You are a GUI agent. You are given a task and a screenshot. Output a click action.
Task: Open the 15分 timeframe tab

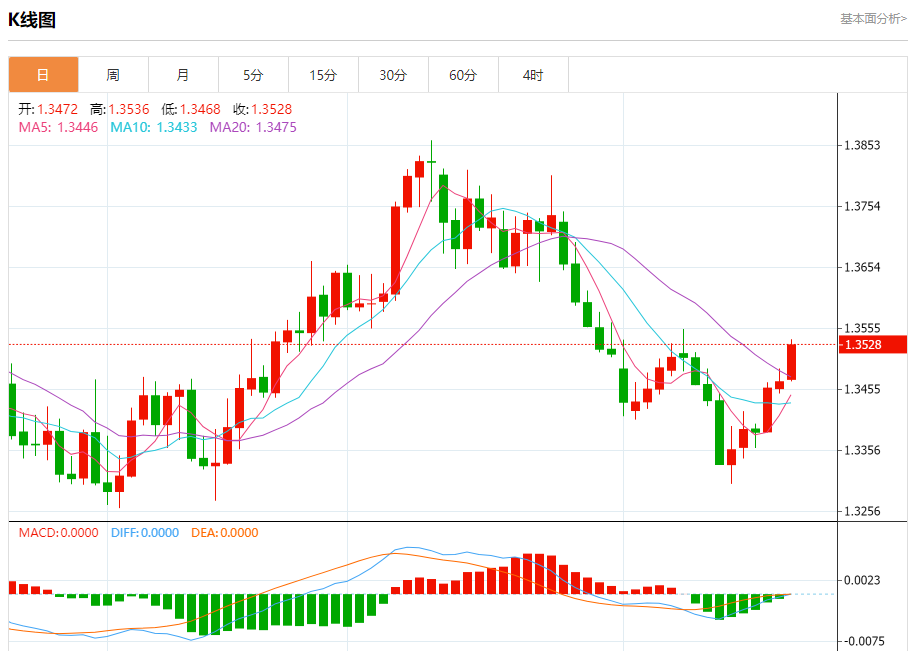pyautogui.click(x=323, y=75)
